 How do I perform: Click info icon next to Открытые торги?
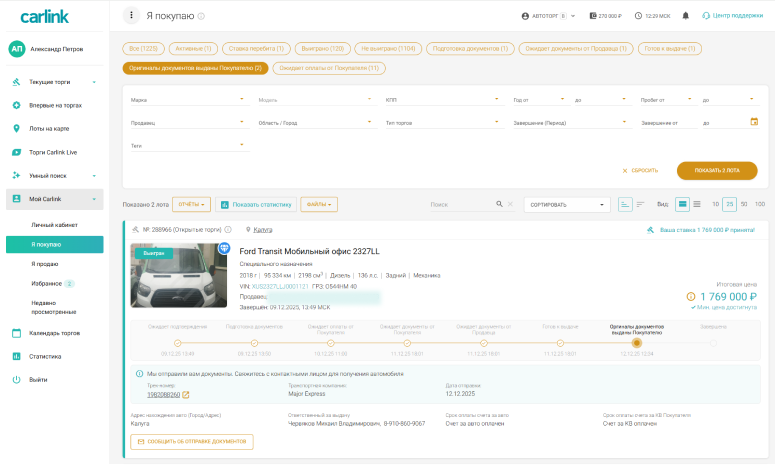pos(225,230)
